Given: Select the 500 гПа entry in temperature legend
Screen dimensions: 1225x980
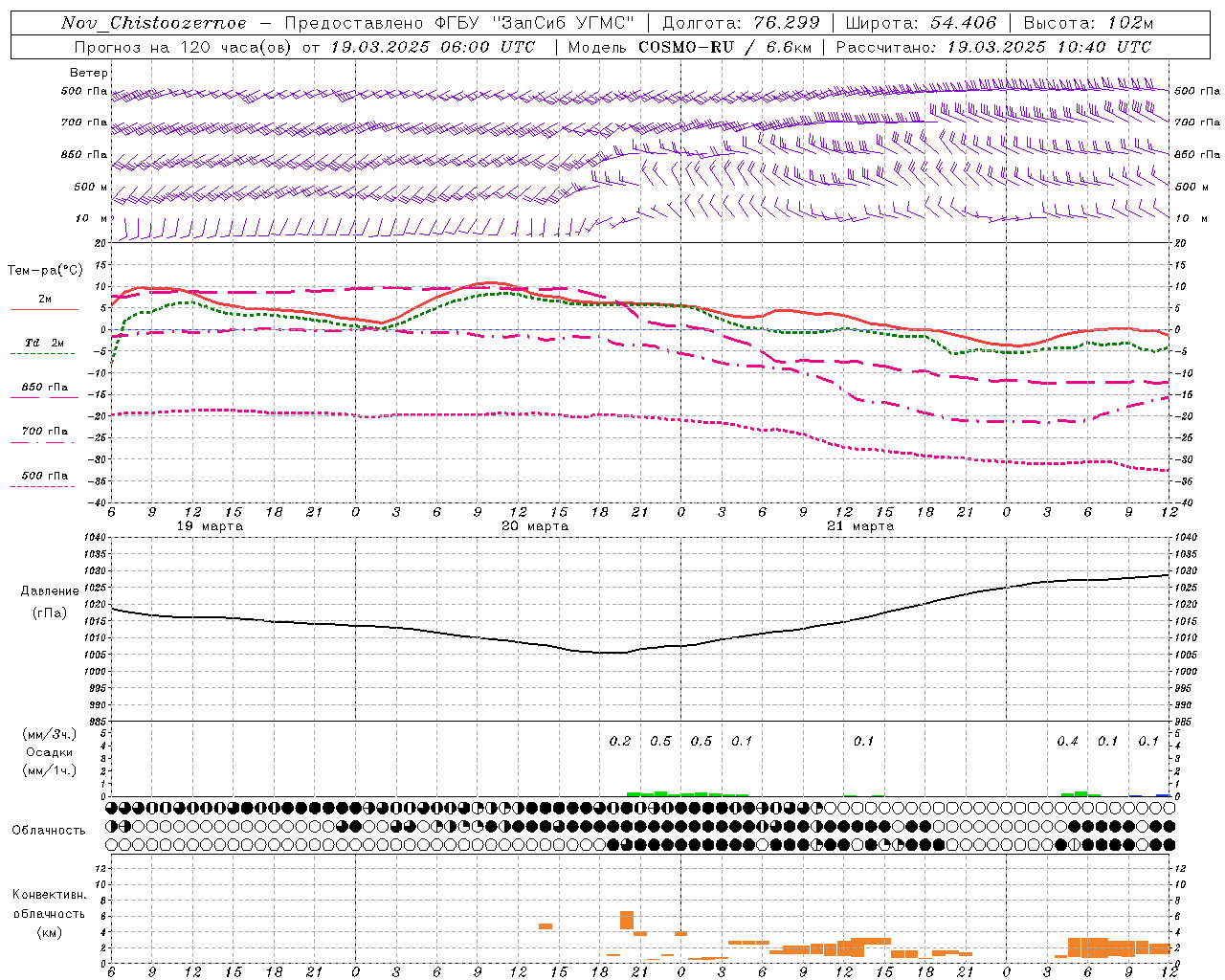Looking at the screenshot, I should [45, 476].
